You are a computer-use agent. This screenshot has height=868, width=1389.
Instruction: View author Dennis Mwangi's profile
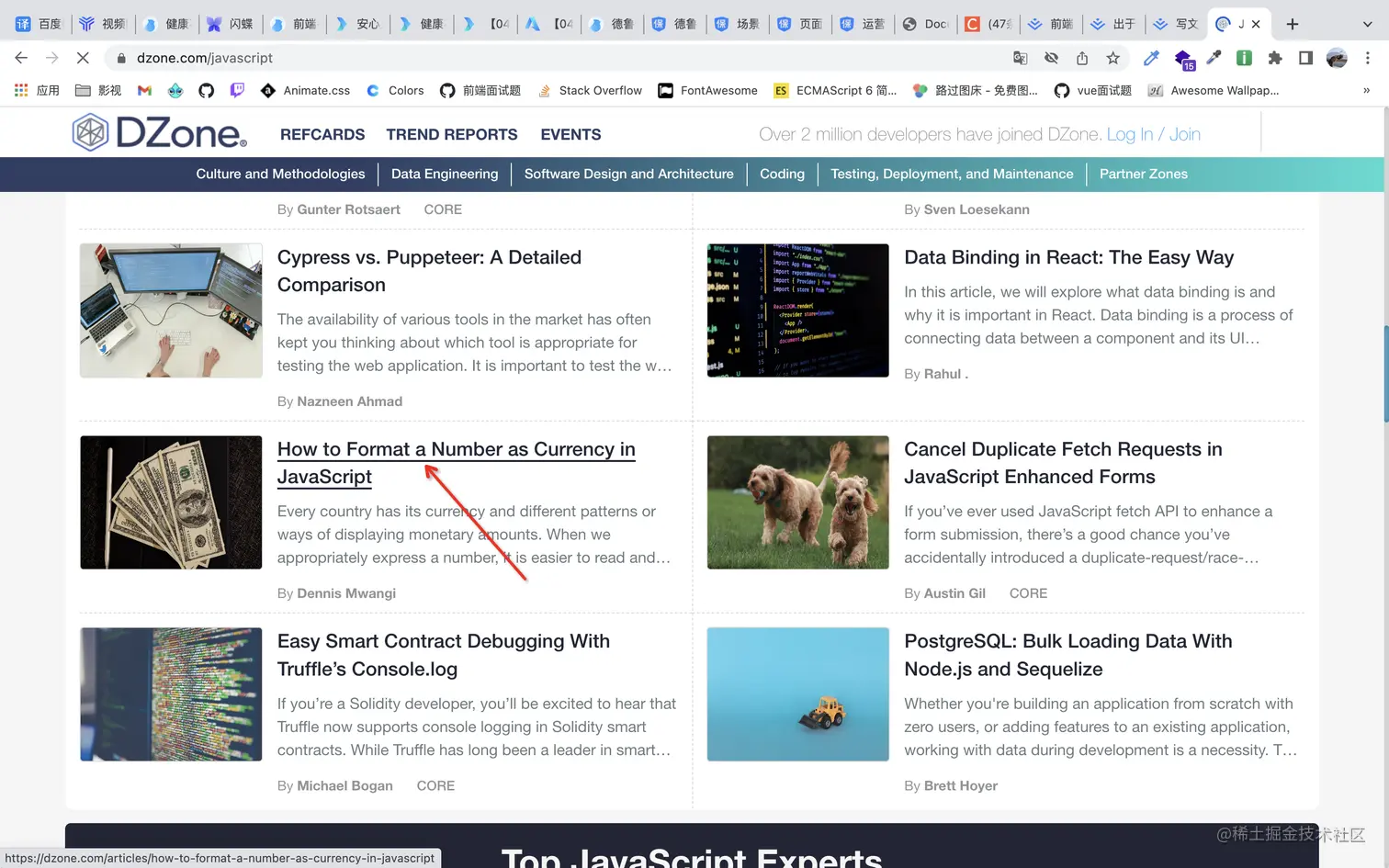click(x=346, y=593)
